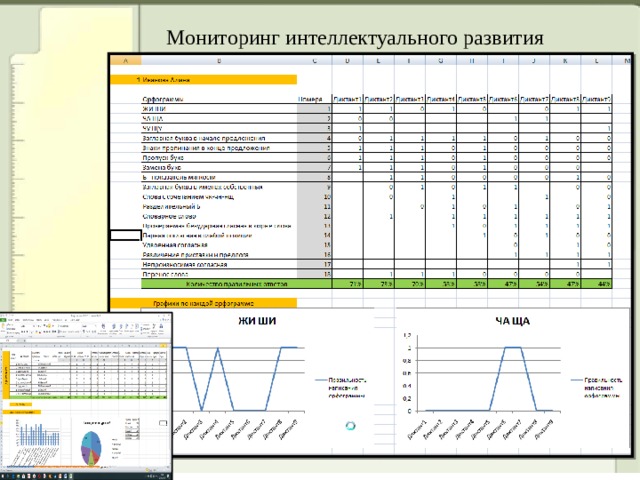Click 'Заглавная буква в начале предложения' row
Image resolution: width=640 pixels, height=480 pixels.
coord(204,138)
